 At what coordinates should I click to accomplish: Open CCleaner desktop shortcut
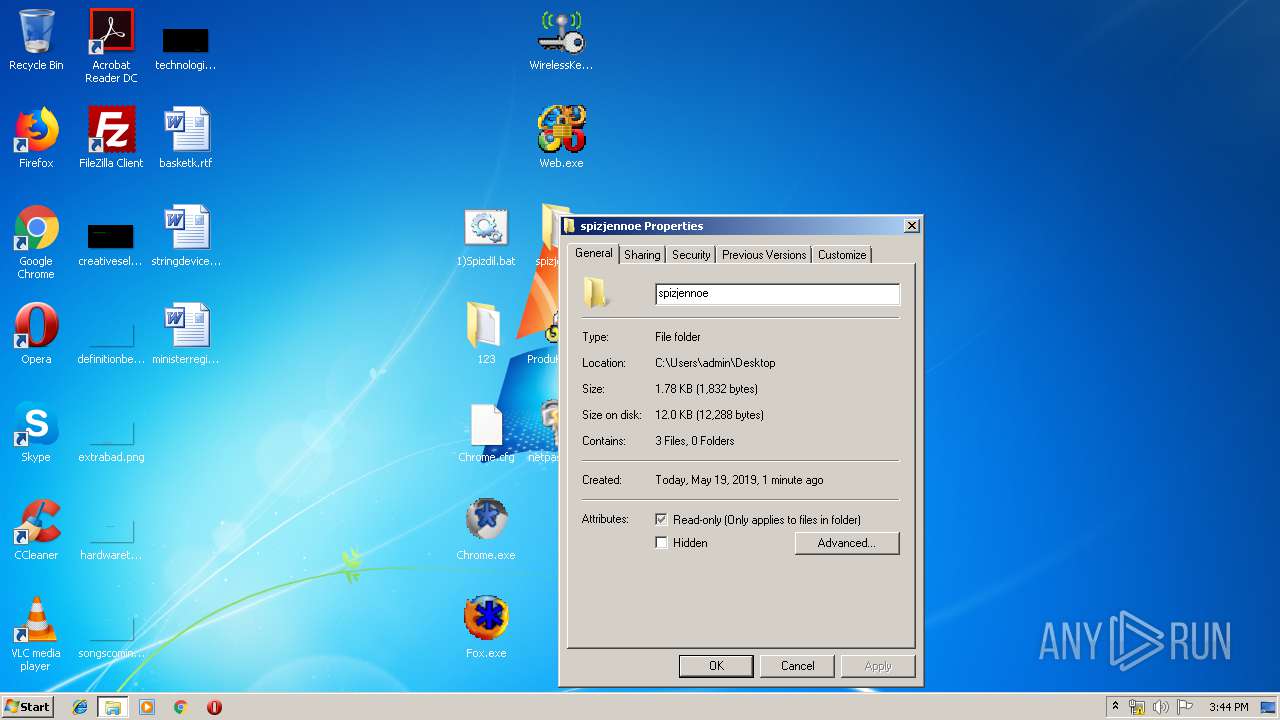click(x=36, y=530)
